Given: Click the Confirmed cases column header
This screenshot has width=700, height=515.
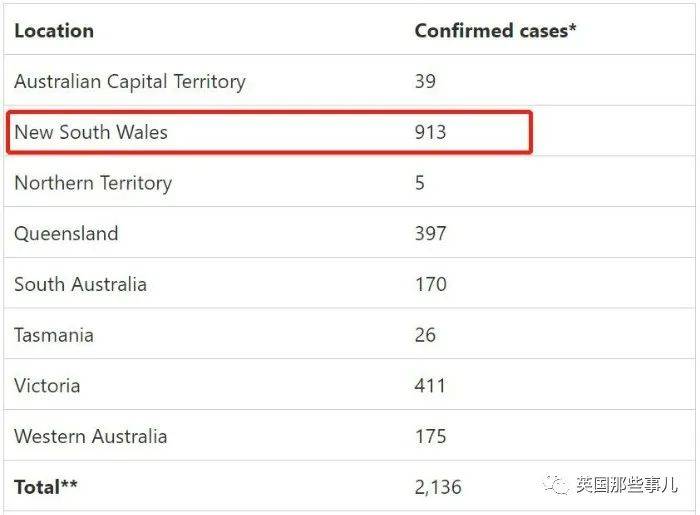Looking at the screenshot, I should coord(496,31).
